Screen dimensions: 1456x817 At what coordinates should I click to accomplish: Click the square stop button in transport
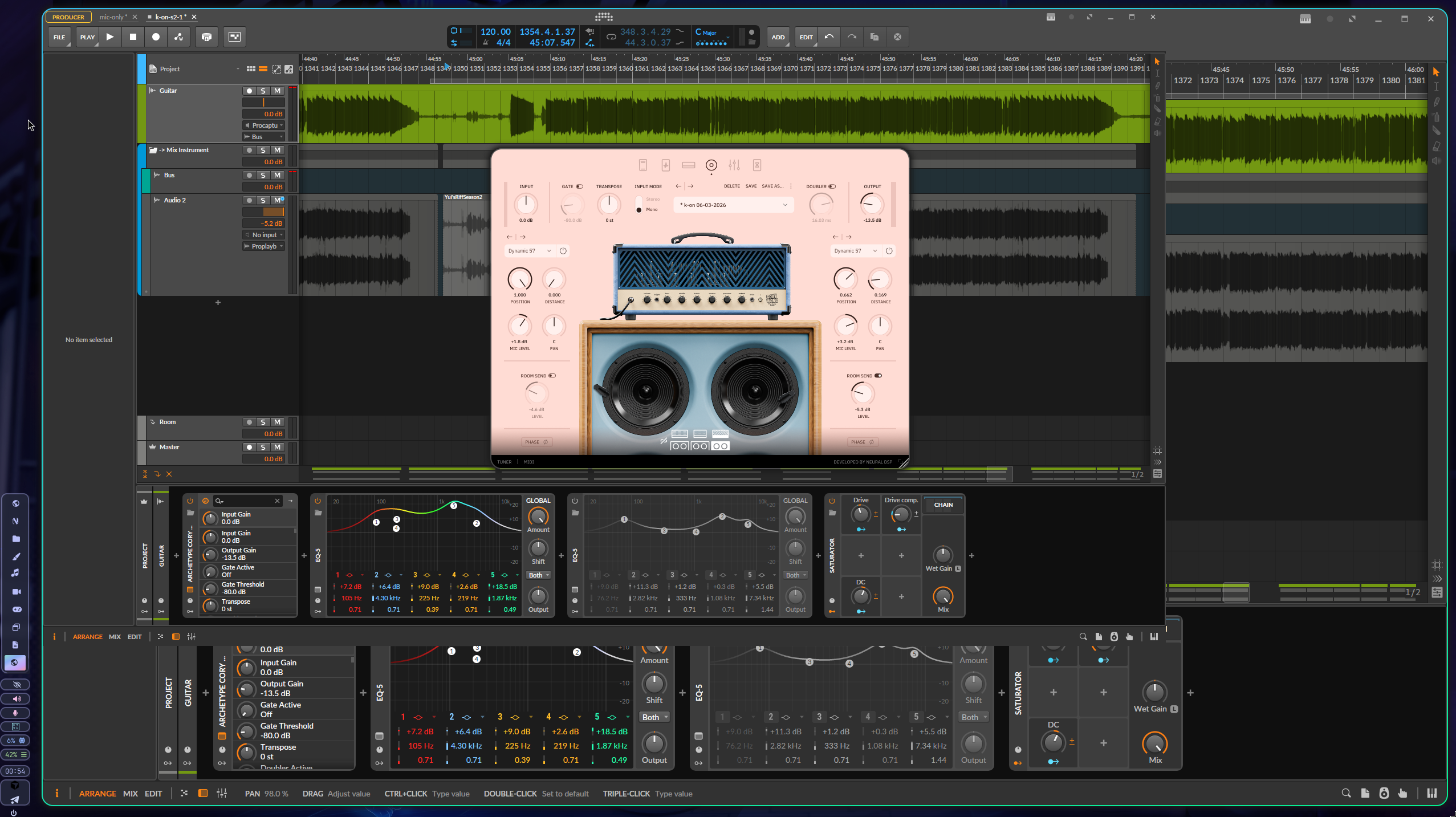pos(133,37)
